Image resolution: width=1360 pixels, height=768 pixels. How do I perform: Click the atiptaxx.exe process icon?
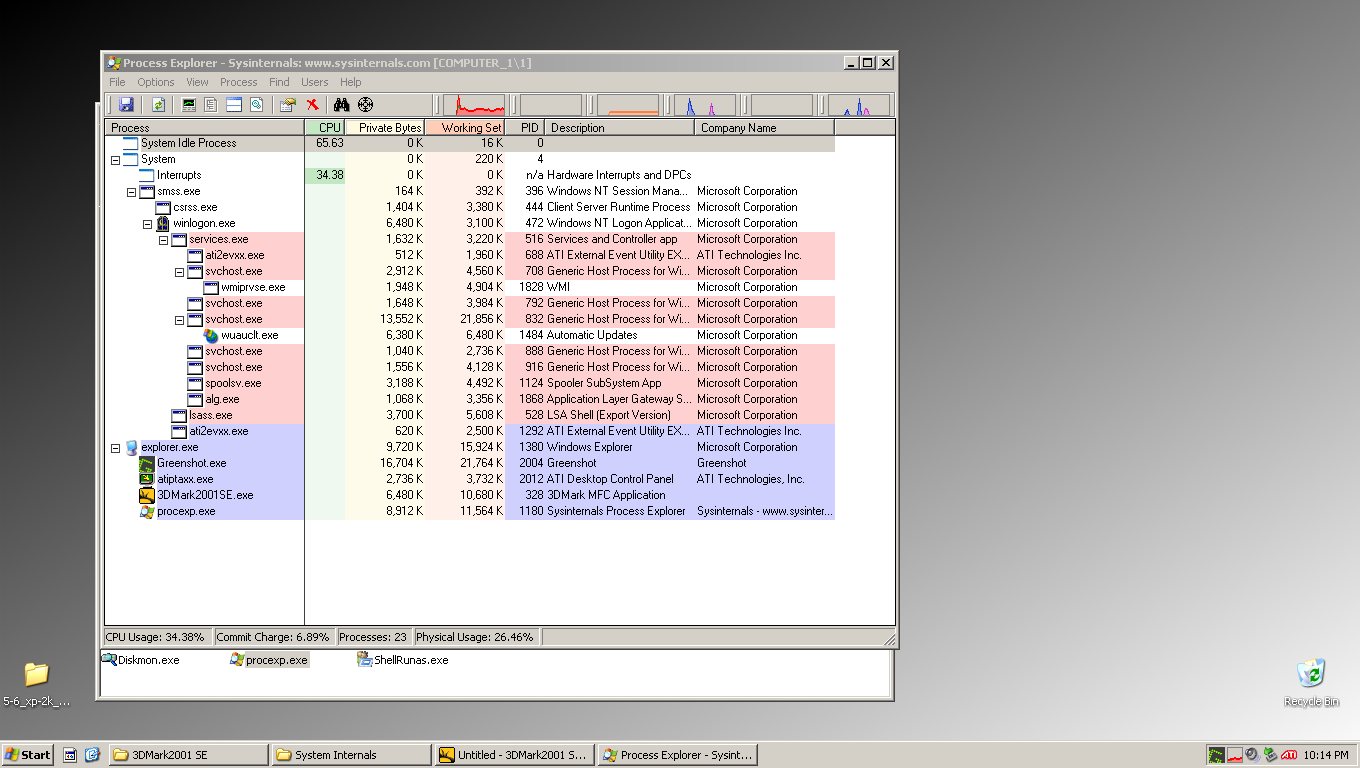pyautogui.click(x=147, y=479)
